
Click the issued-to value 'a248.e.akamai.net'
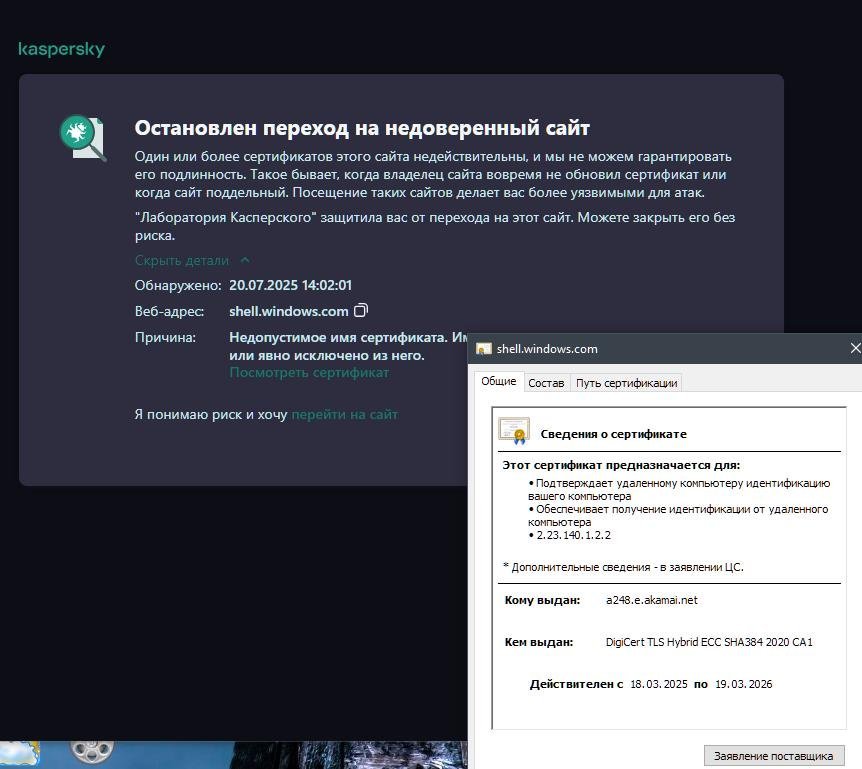point(651,600)
